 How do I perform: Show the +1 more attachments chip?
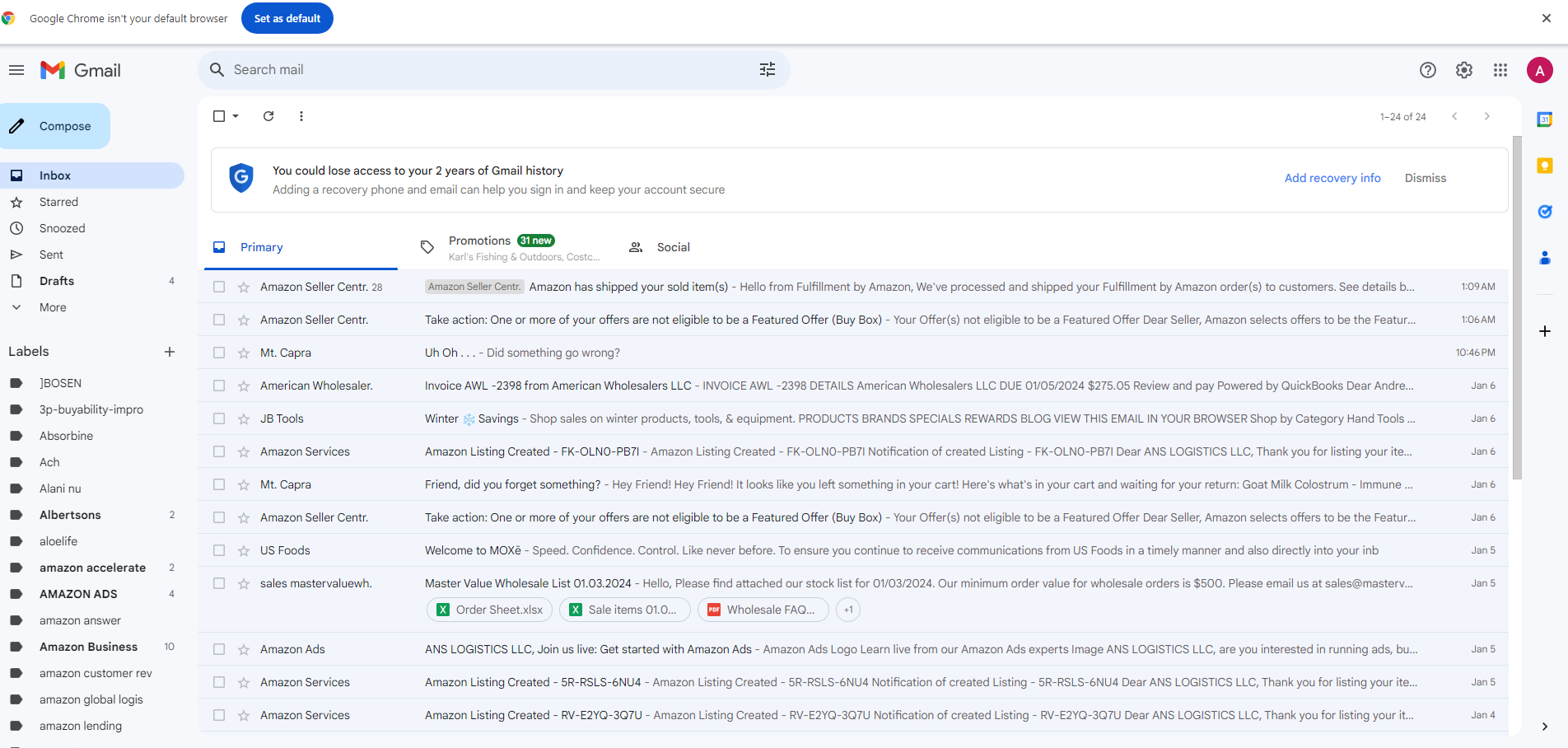point(848,610)
